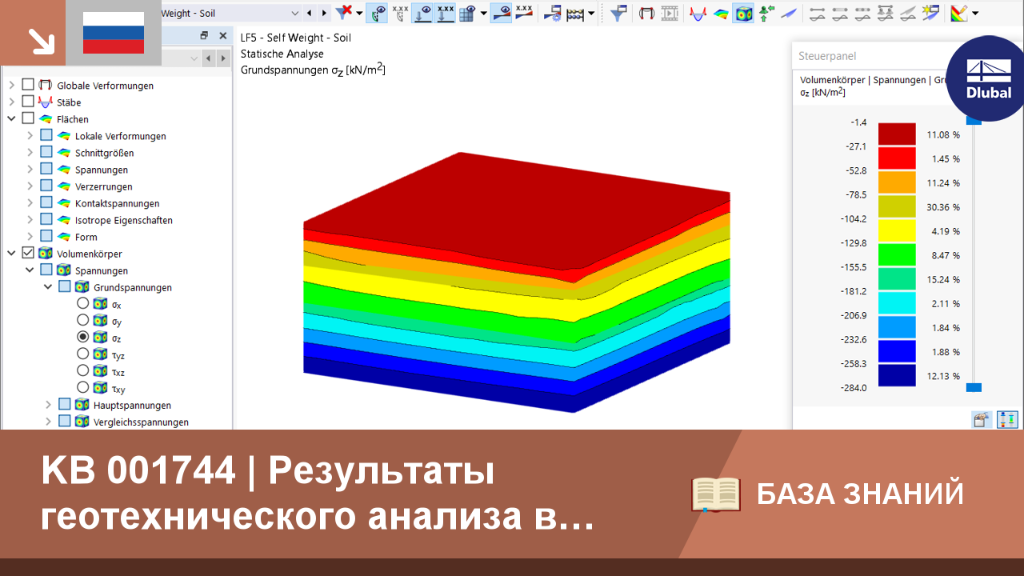Expand the Hauptspannungen tree node

(48, 405)
